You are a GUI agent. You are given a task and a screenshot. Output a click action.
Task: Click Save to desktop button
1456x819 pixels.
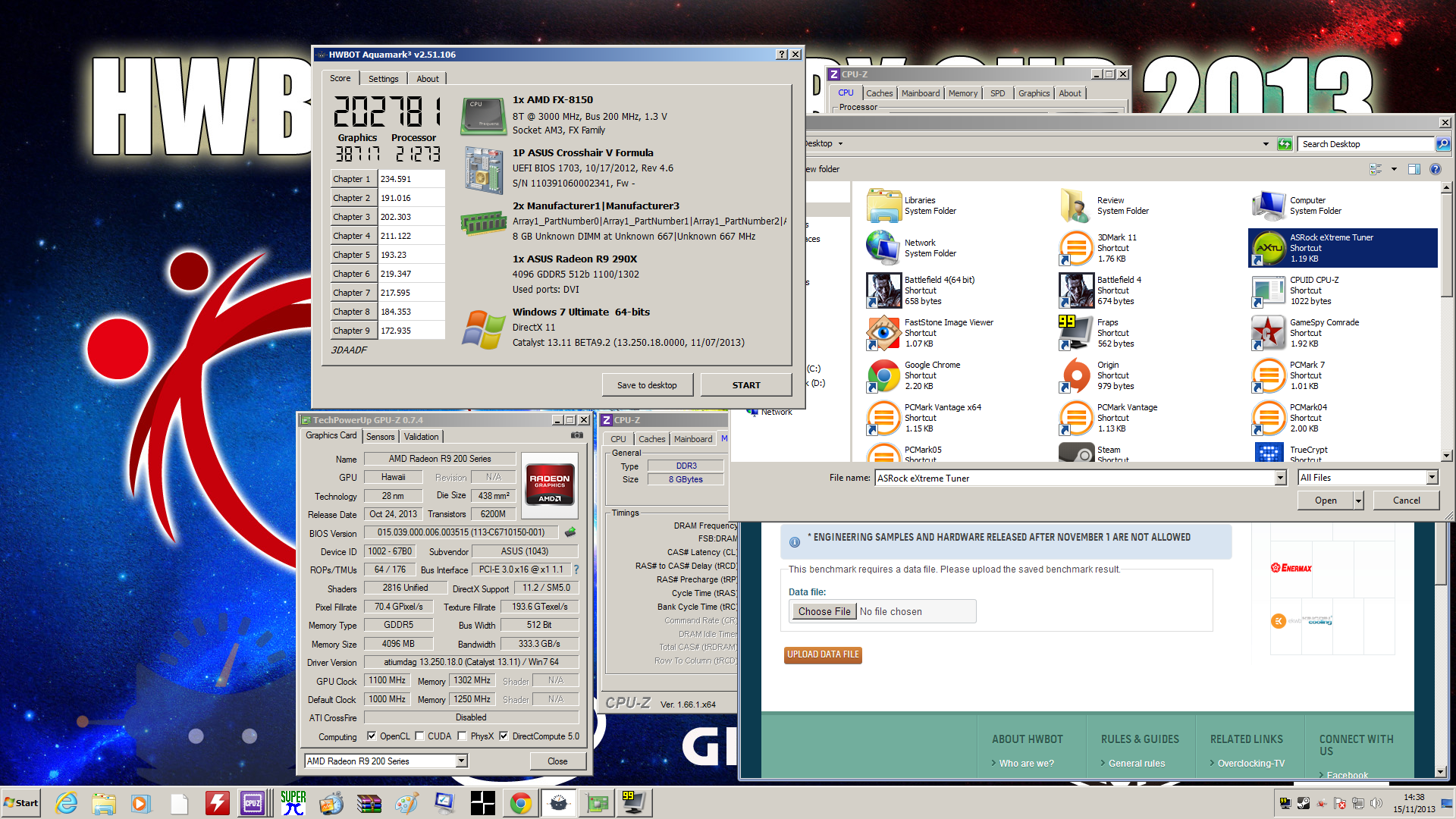[x=647, y=385]
